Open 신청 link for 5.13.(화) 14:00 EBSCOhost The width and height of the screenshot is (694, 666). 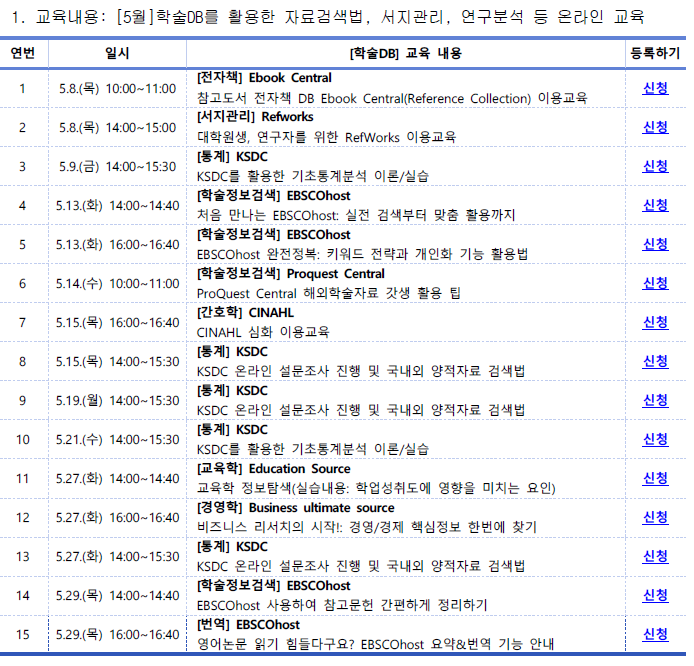[x=655, y=205]
